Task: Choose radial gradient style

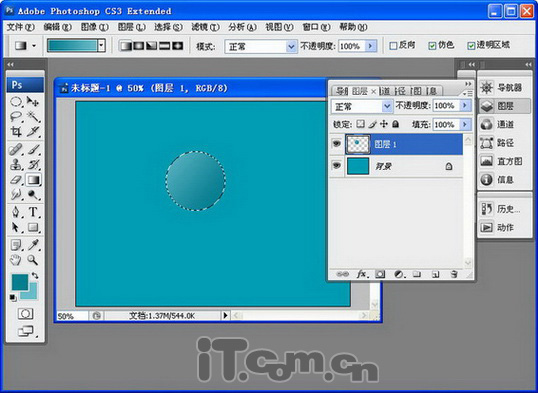Action: point(139,46)
